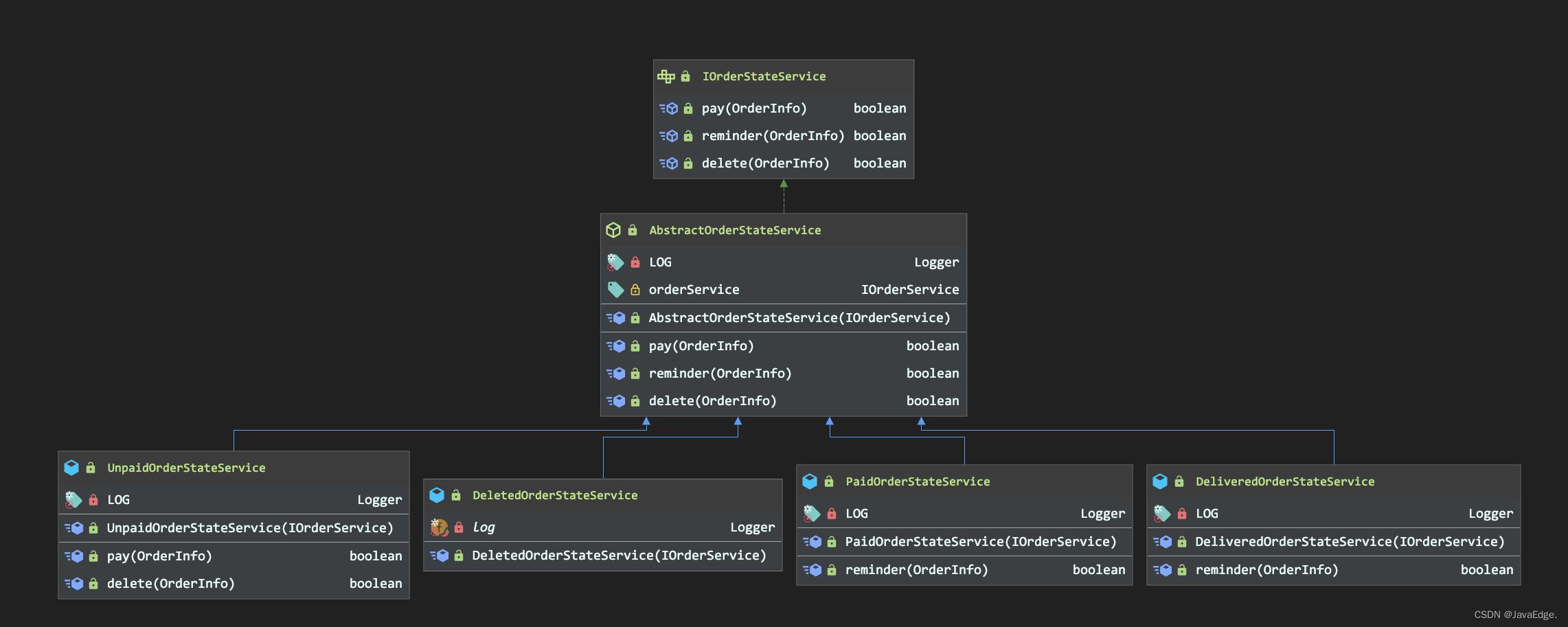Click method icon of delete(OrderInfo) in IOrderStateService
This screenshot has width=1568, height=627.
[669, 163]
